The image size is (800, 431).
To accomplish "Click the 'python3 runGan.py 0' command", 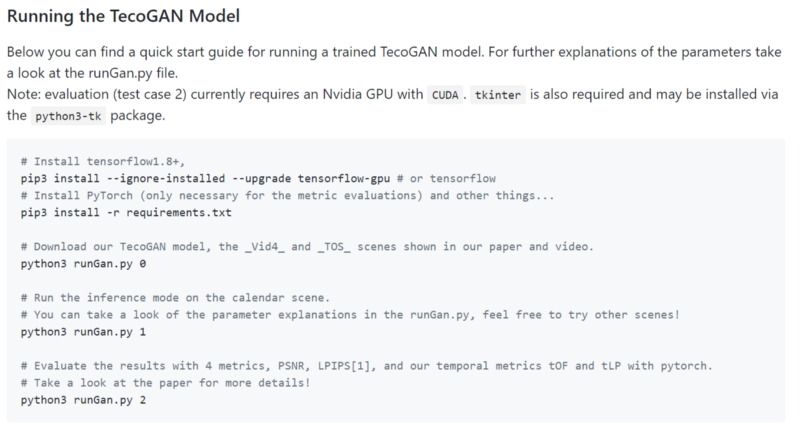I will pos(83,264).
